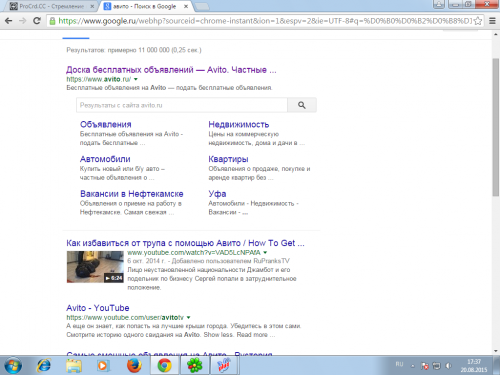Close the Google search tab
The image size is (500, 375).
[186, 6]
